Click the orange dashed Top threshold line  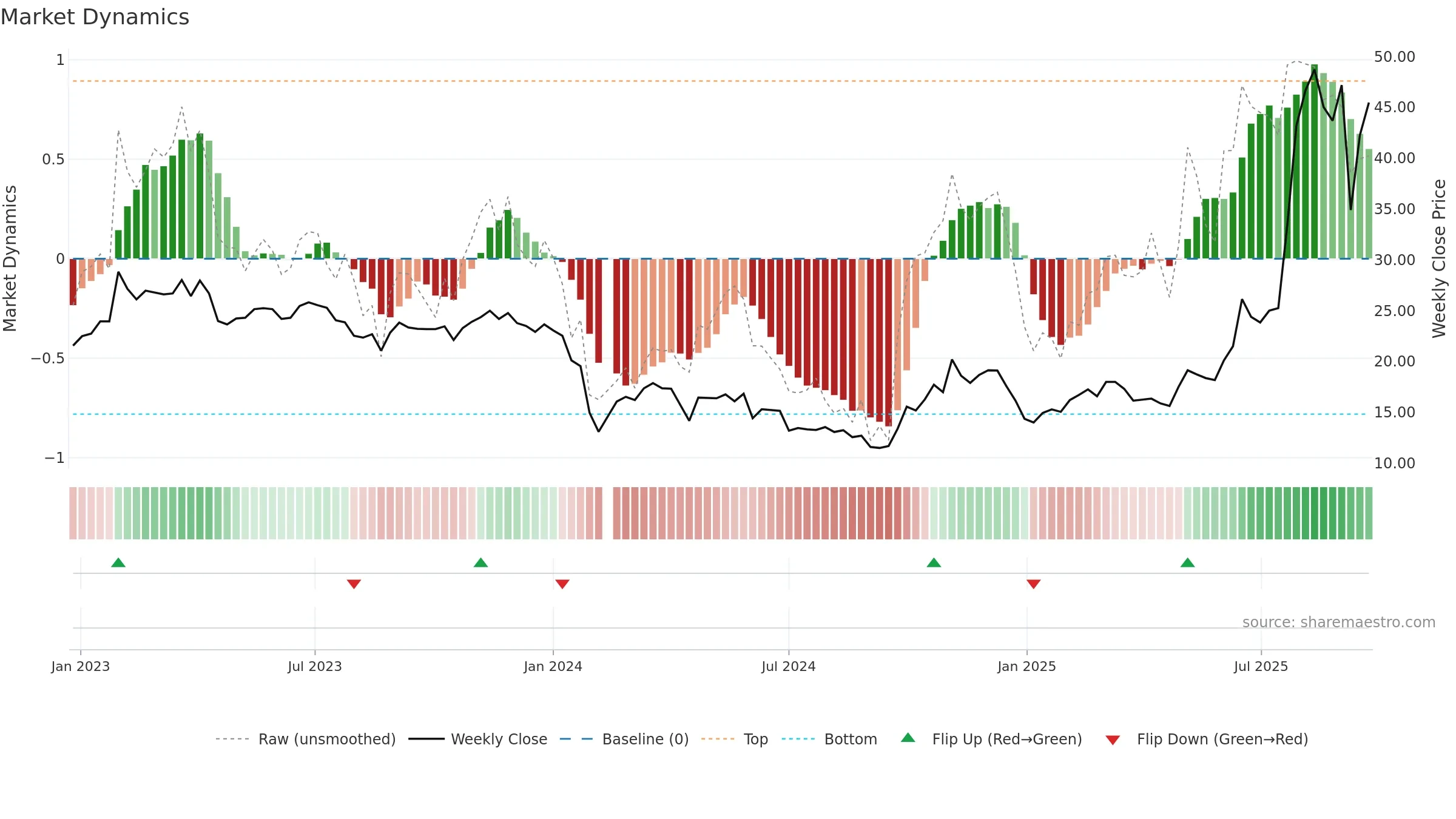click(x=719, y=81)
